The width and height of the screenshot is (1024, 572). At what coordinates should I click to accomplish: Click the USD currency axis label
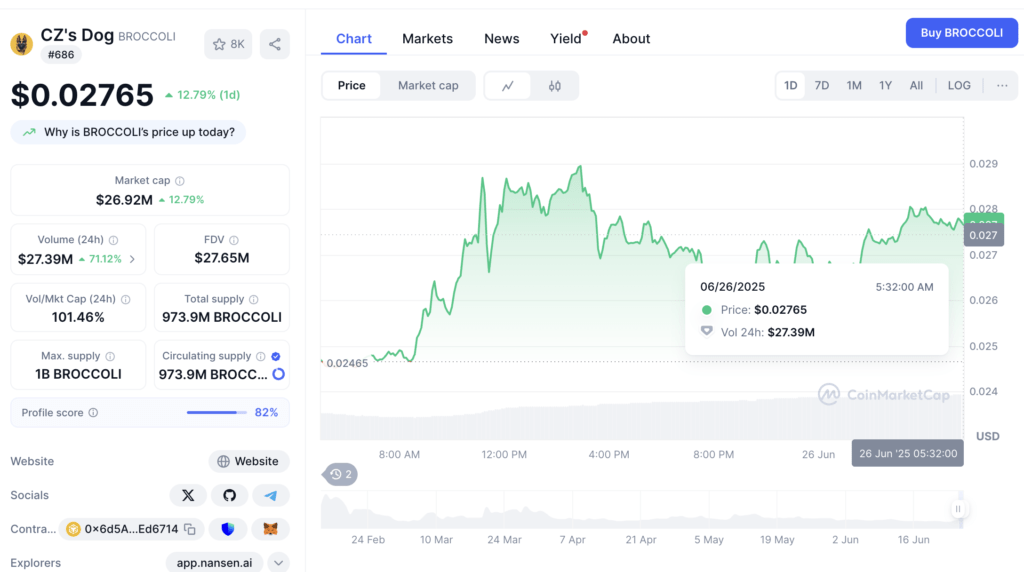(x=987, y=436)
